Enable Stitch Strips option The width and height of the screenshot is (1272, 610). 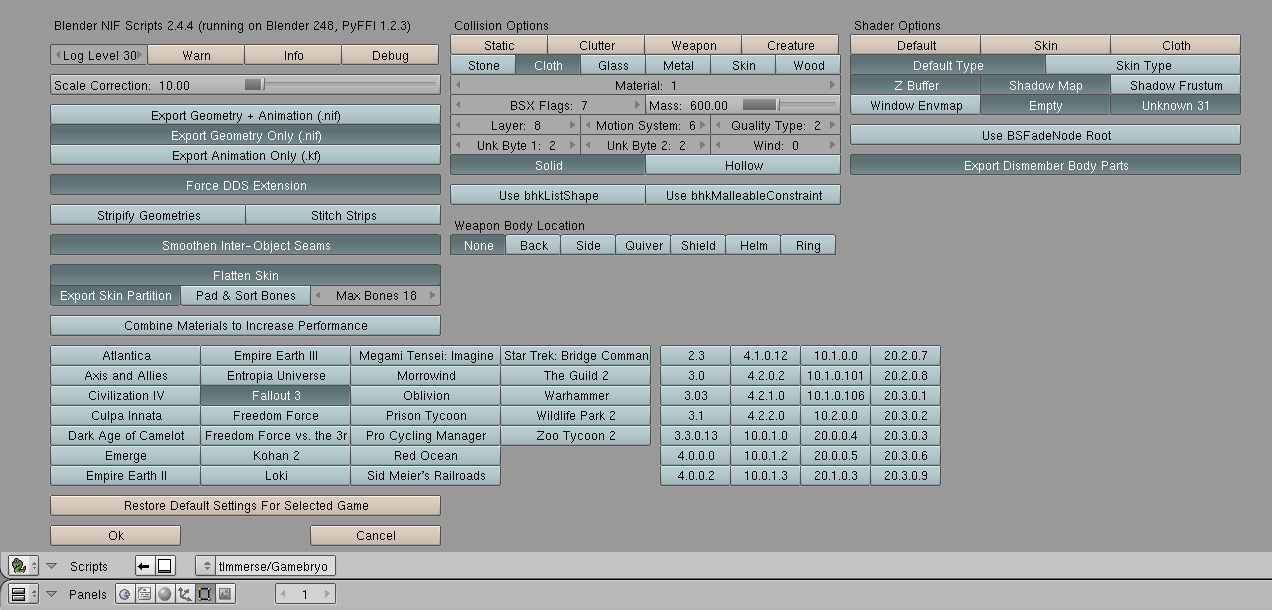pyautogui.click(x=343, y=215)
